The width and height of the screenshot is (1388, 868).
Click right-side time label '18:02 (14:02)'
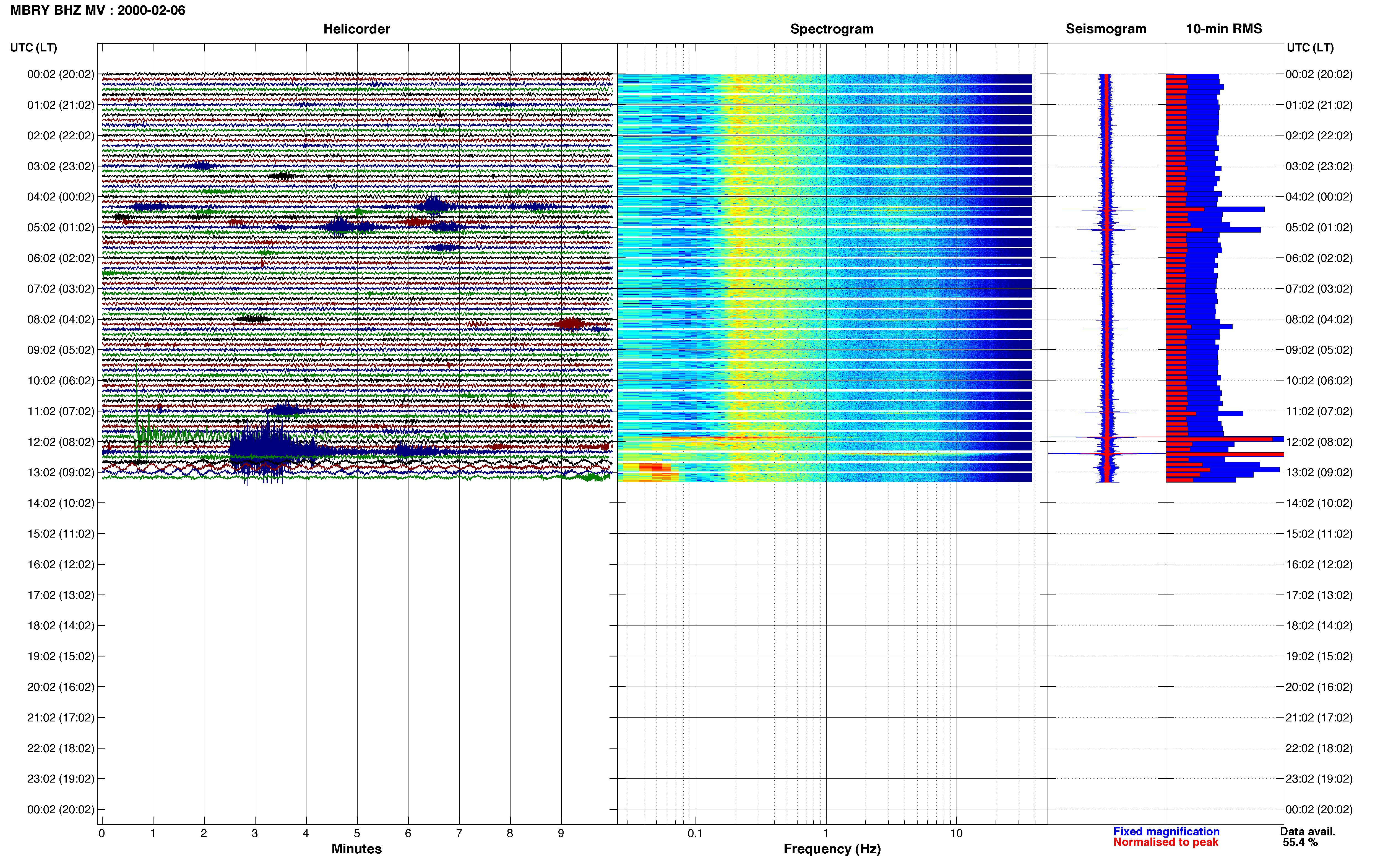click(x=1319, y=626)
